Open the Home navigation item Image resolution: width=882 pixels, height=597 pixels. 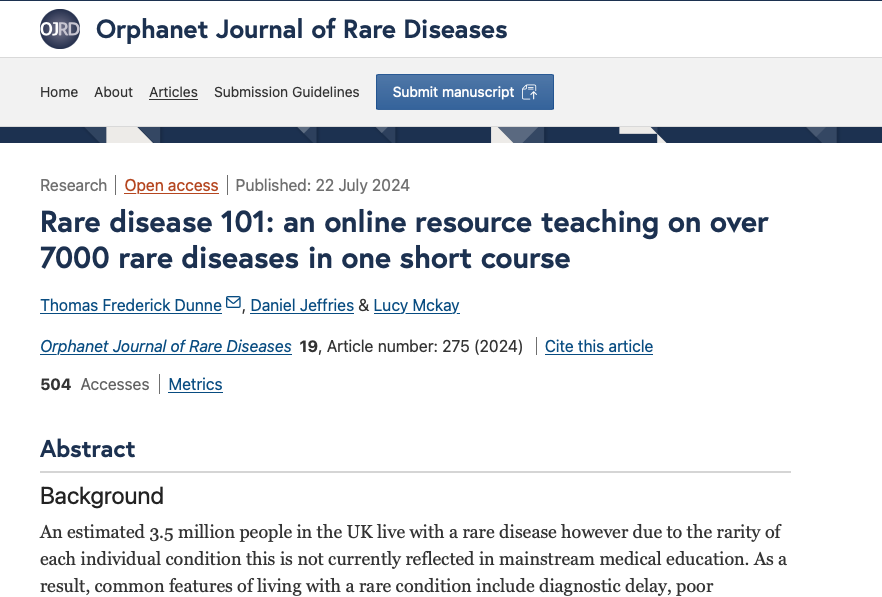tap(59, 92)
